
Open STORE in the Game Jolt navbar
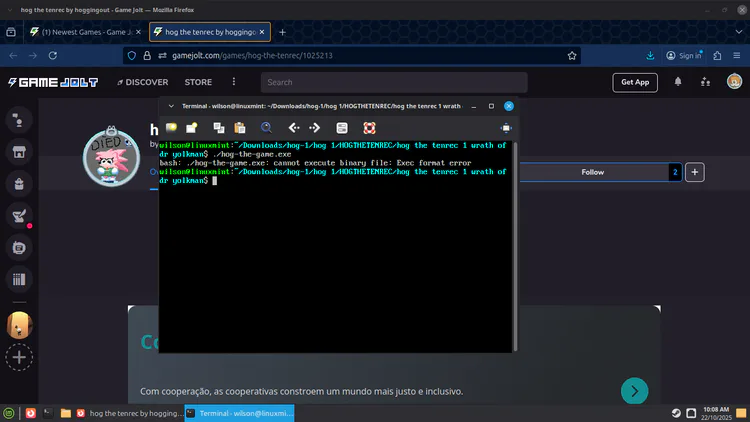click(x=198, y=82)
